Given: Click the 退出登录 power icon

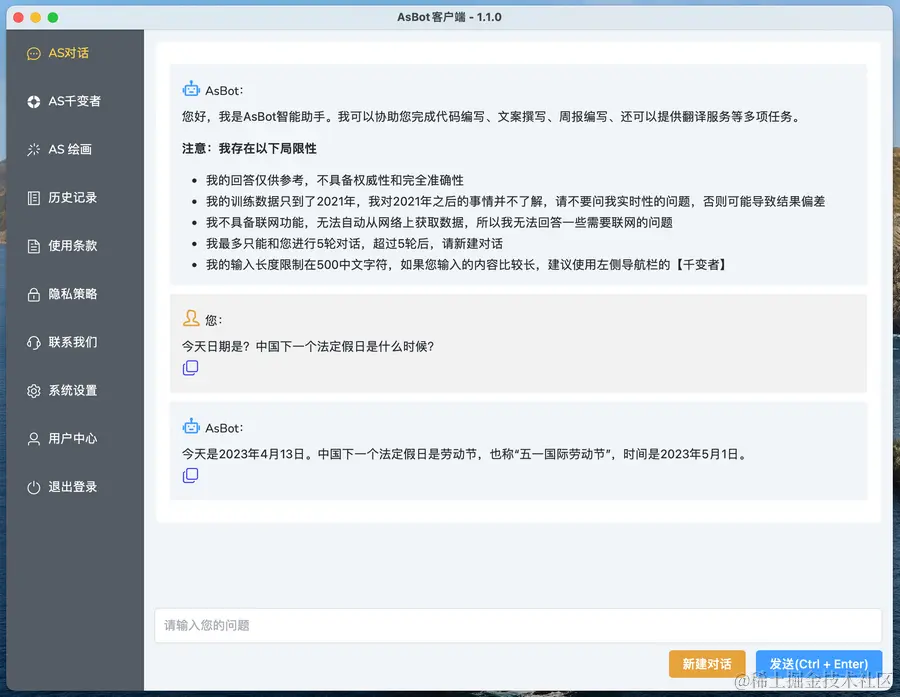Looking at the screenshot, I should (x=34, y=487).
